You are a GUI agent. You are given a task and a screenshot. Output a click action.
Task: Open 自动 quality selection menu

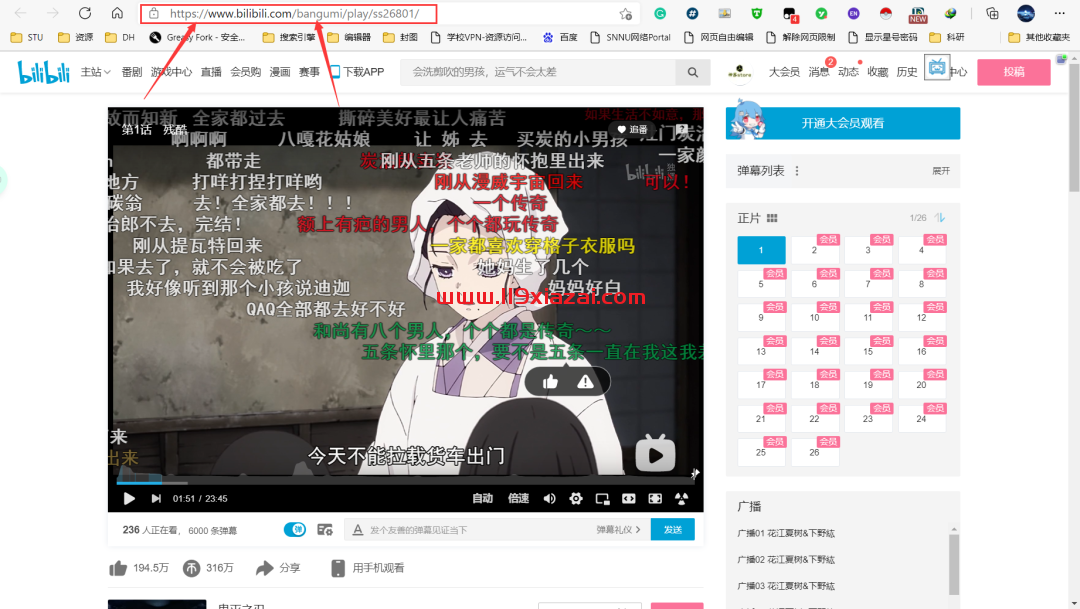pos(482,498)
